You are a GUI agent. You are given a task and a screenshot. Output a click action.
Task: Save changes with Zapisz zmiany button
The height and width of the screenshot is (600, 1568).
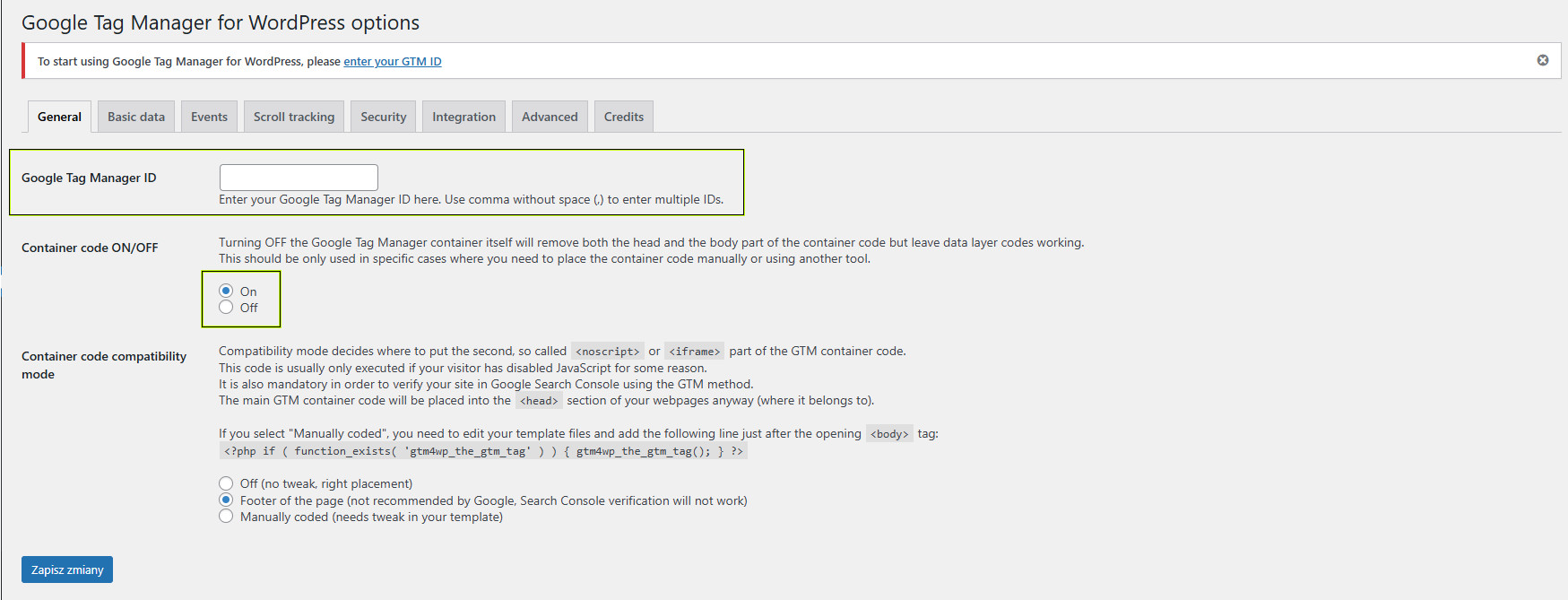point(67,570)
